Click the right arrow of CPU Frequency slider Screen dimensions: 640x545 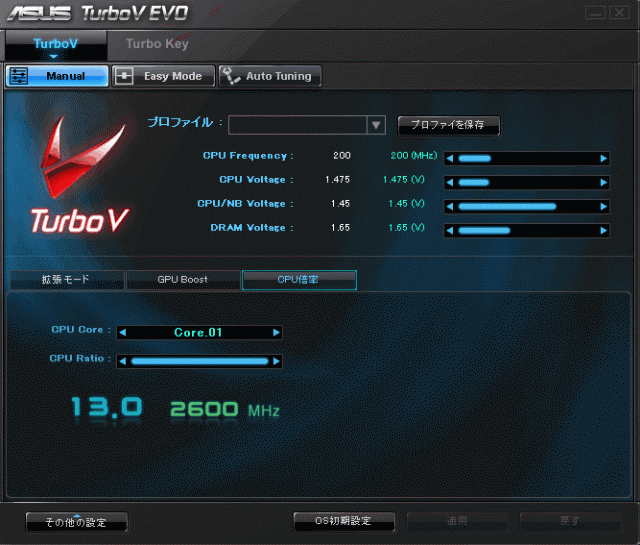(603, 158)
